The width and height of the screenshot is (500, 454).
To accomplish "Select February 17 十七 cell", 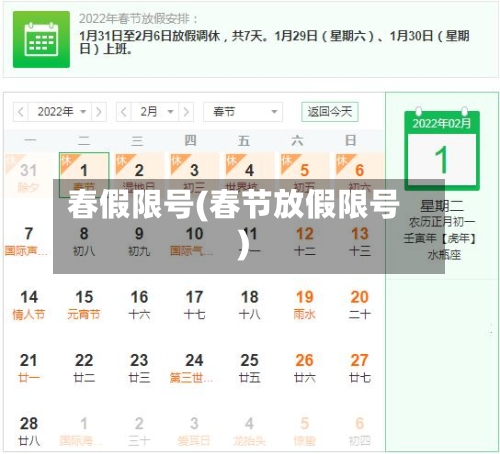I will tap(194, 305).
